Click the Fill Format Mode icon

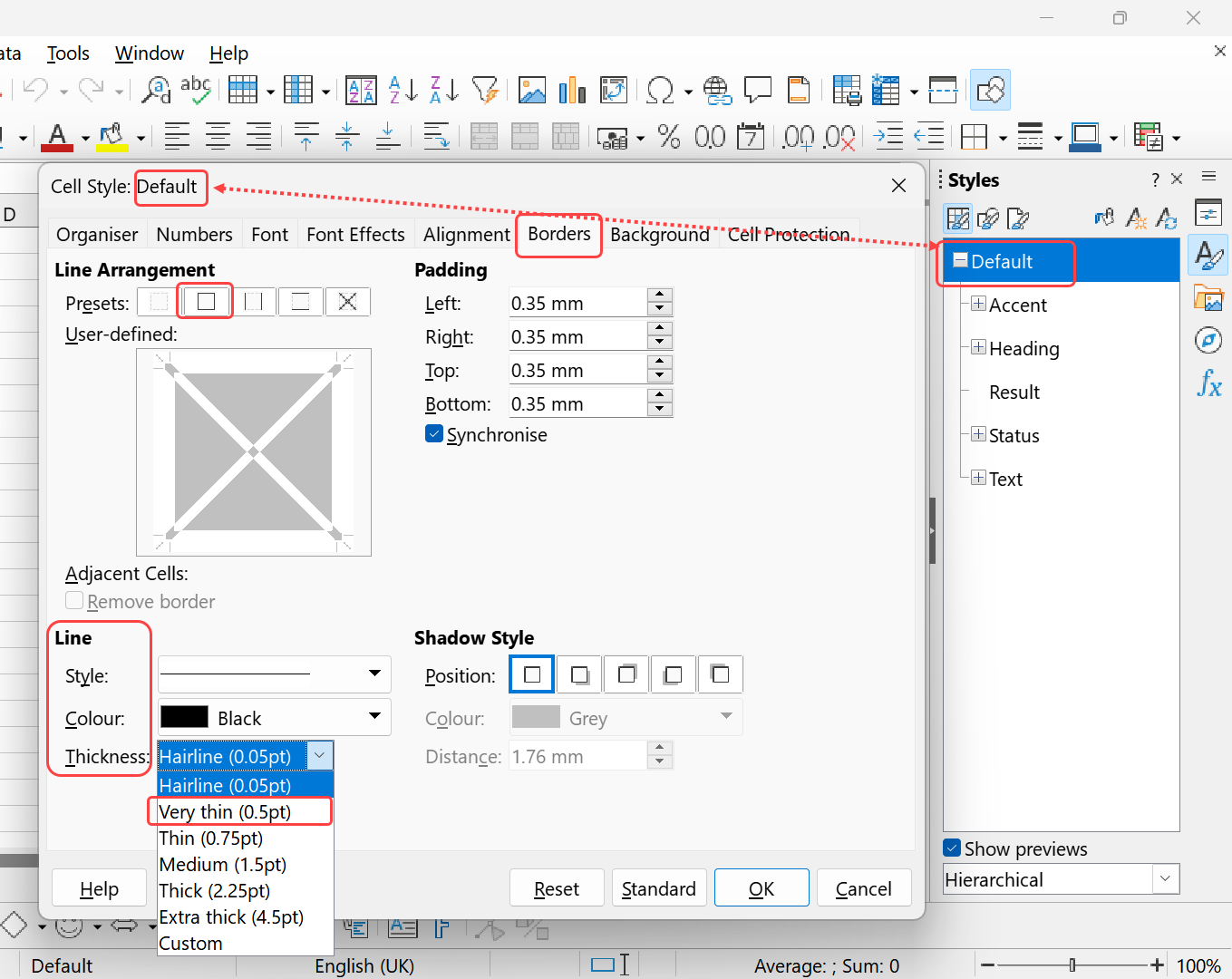1105,218
